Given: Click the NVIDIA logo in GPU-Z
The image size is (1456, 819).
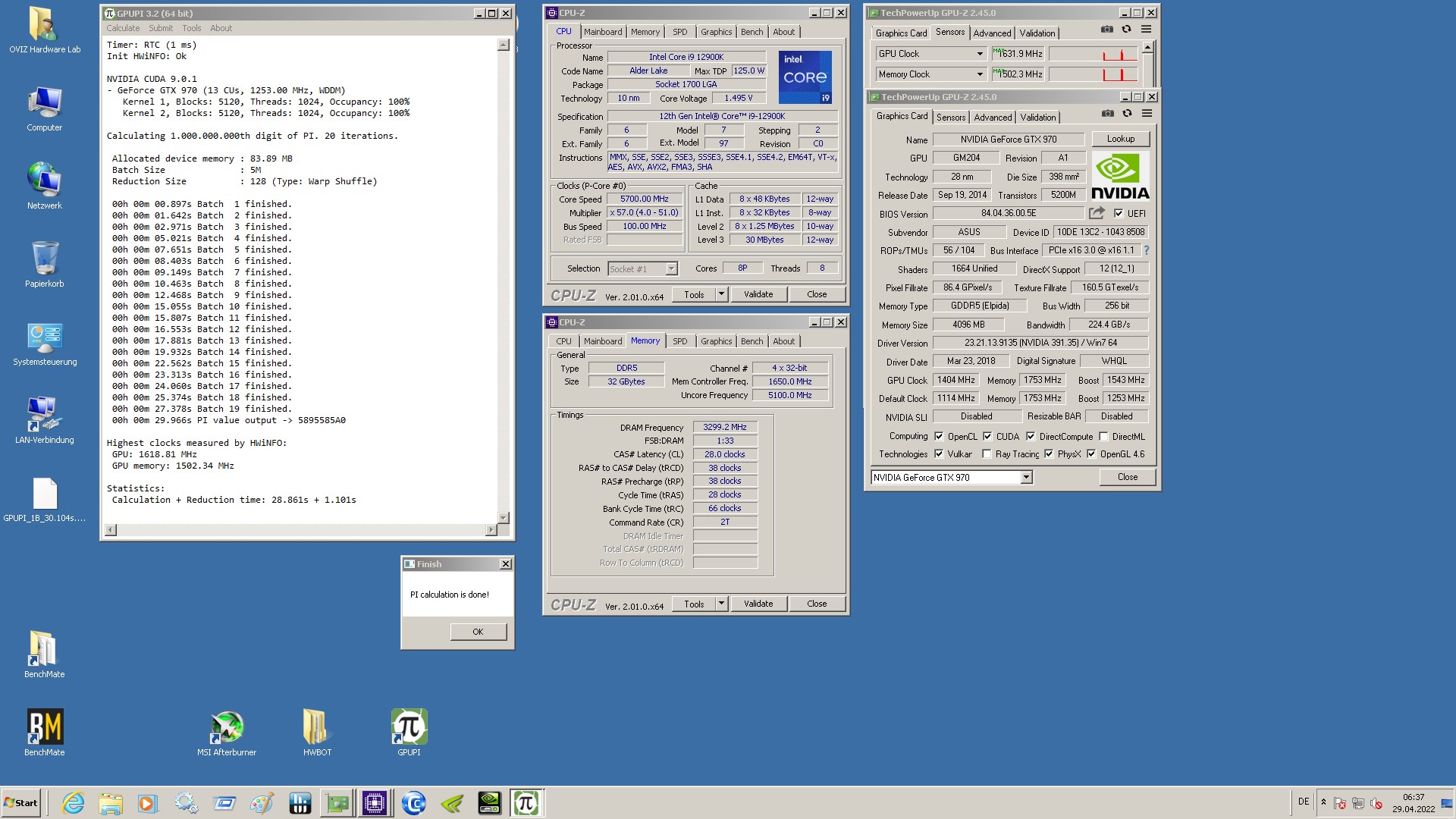Looking at the screenshot, I should [x=1120, y=177].
